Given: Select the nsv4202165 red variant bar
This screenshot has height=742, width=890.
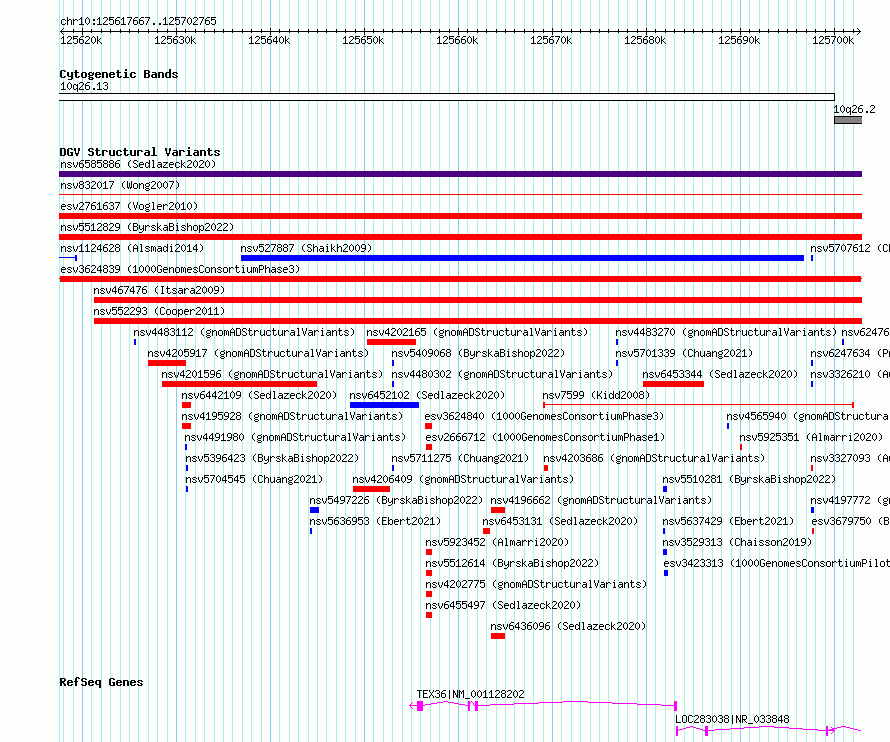Looking at the screenshot, I should [x=391, y=342].
